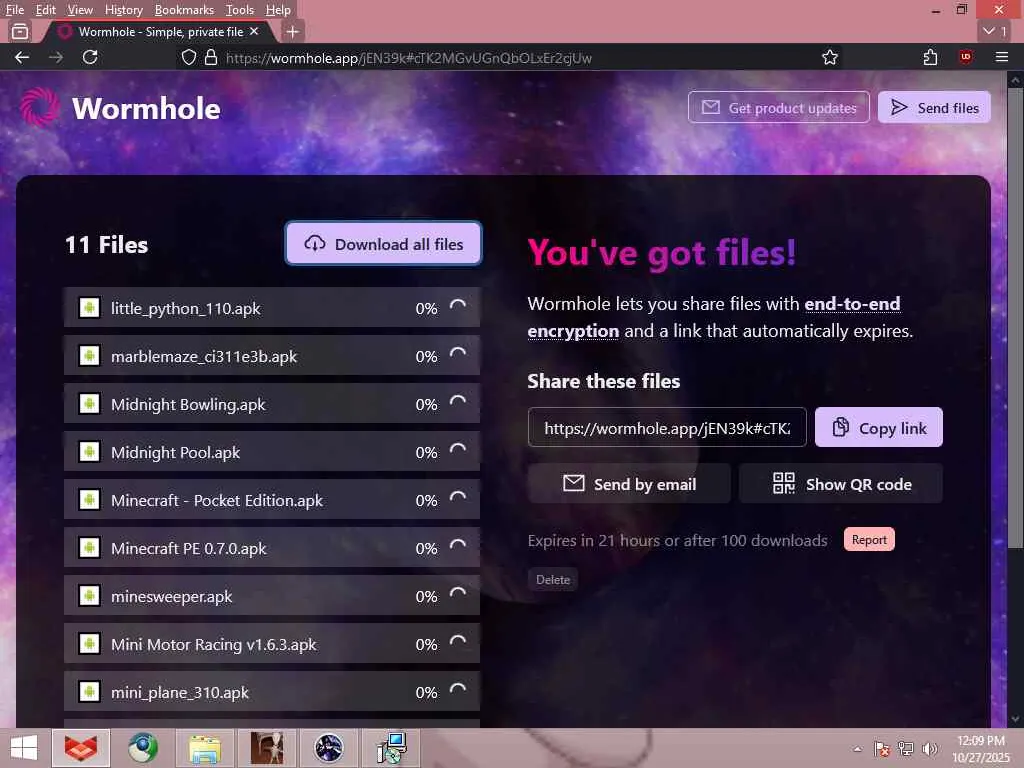The image size is (1024, 768).
Task: Click progress spinner for minesweeper.apk
Action: click(x=458, y=594)
